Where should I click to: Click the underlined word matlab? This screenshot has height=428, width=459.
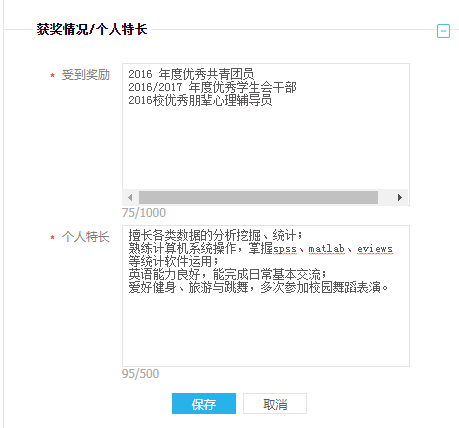[x=327, y=249]
